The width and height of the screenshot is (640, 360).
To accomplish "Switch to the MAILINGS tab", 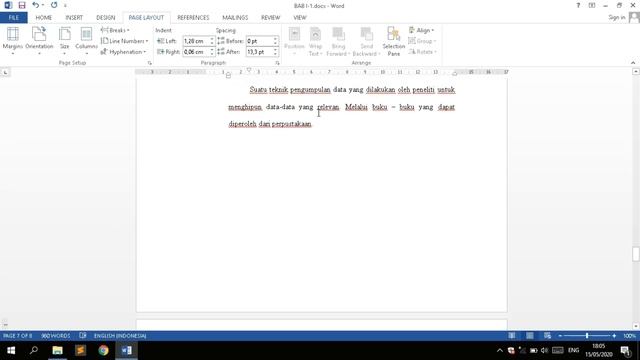I will pyautogui.click(x=235, y=18).
